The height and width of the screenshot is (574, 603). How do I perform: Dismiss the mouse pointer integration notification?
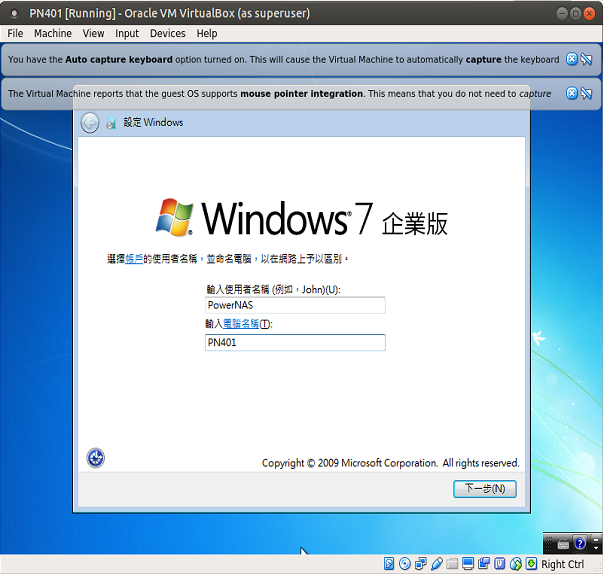572,93
